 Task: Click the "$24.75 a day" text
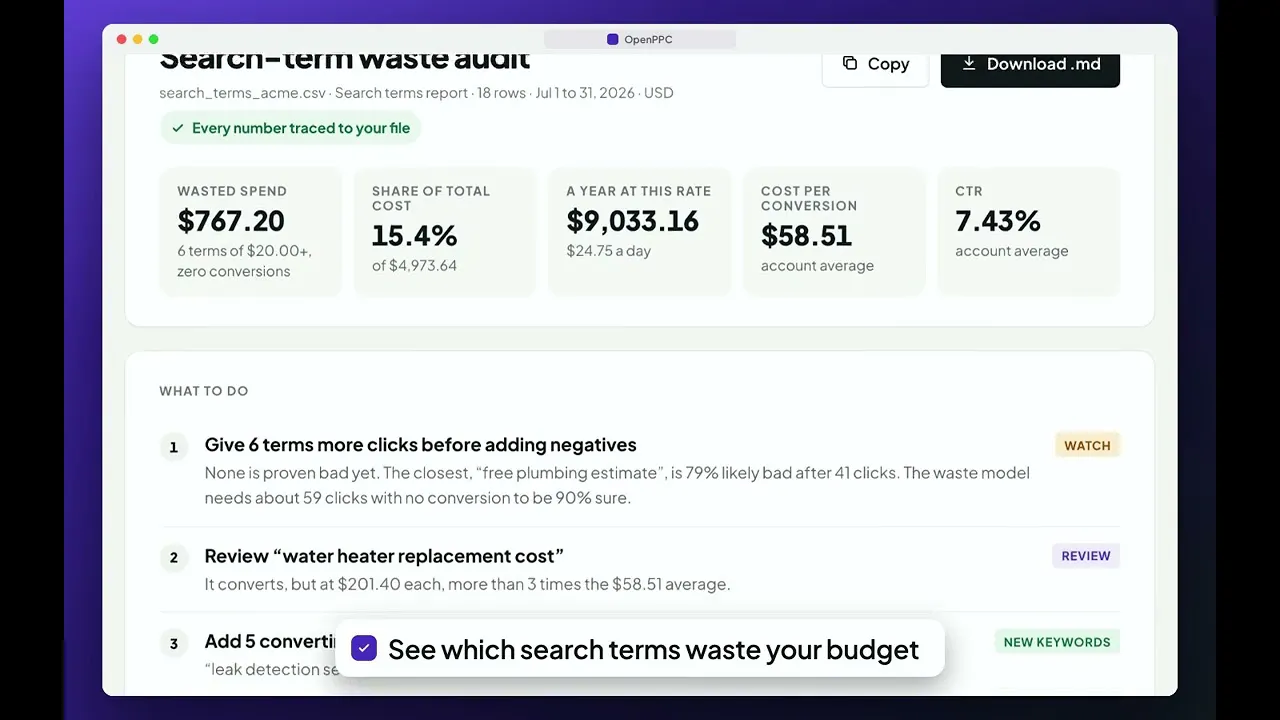coord(608,251)
